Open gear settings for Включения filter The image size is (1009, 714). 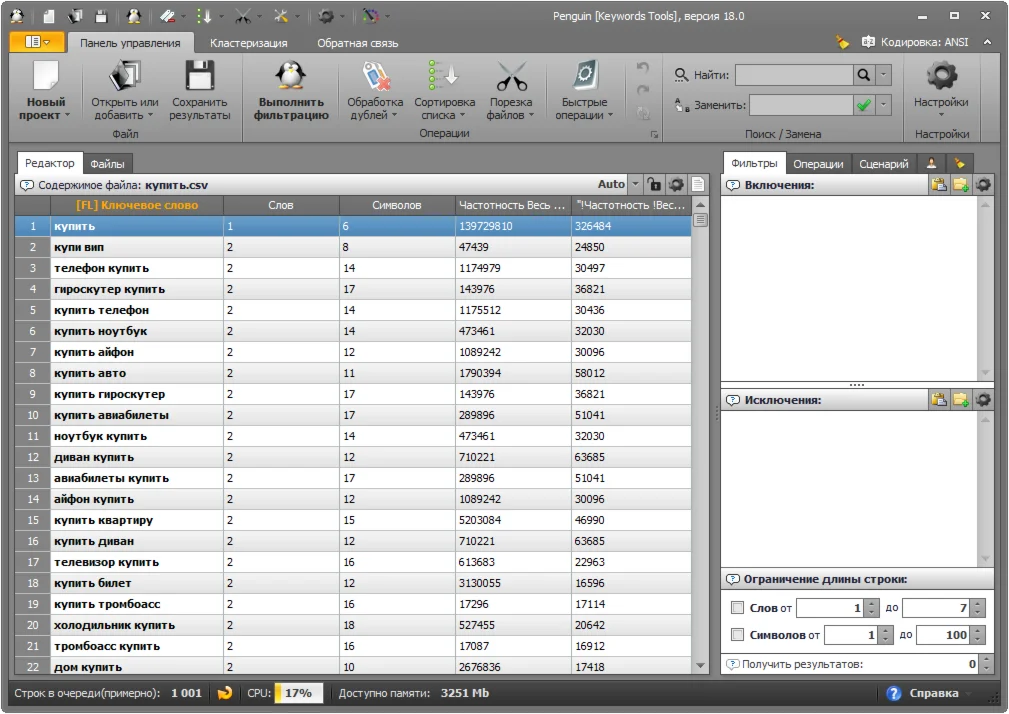click(984, 185)
